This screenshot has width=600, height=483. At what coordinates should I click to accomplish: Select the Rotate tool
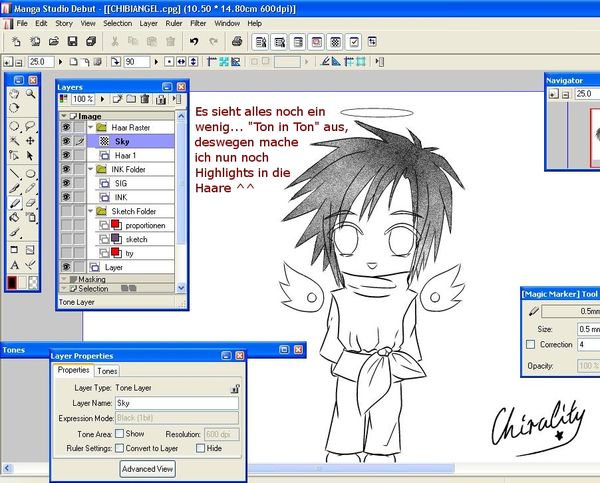14,108
